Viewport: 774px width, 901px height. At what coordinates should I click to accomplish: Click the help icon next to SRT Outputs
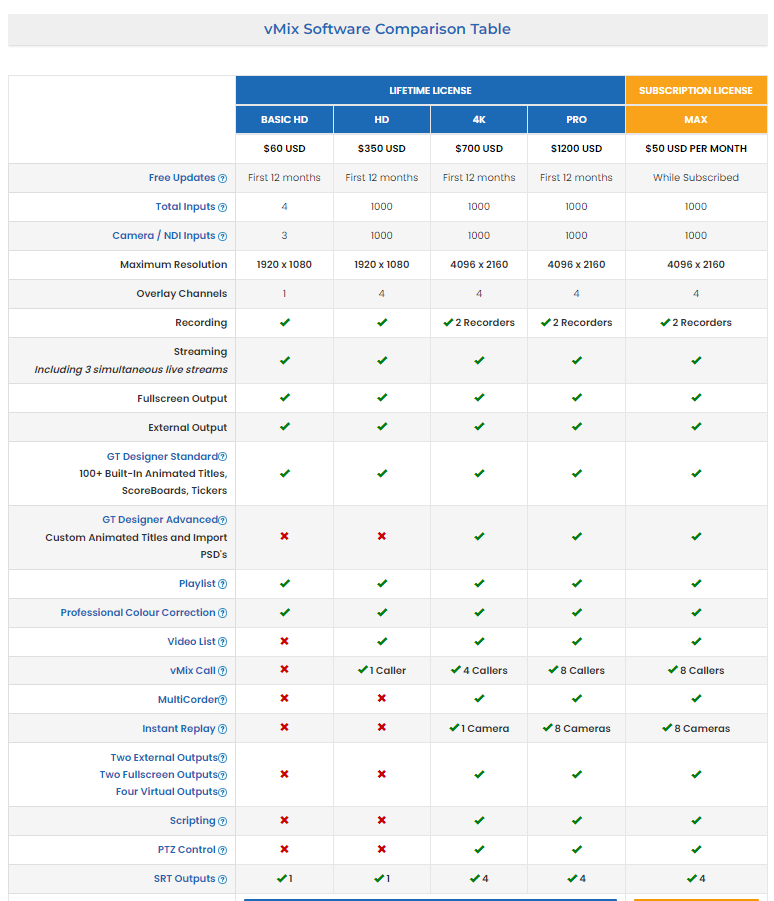(222, 879)
